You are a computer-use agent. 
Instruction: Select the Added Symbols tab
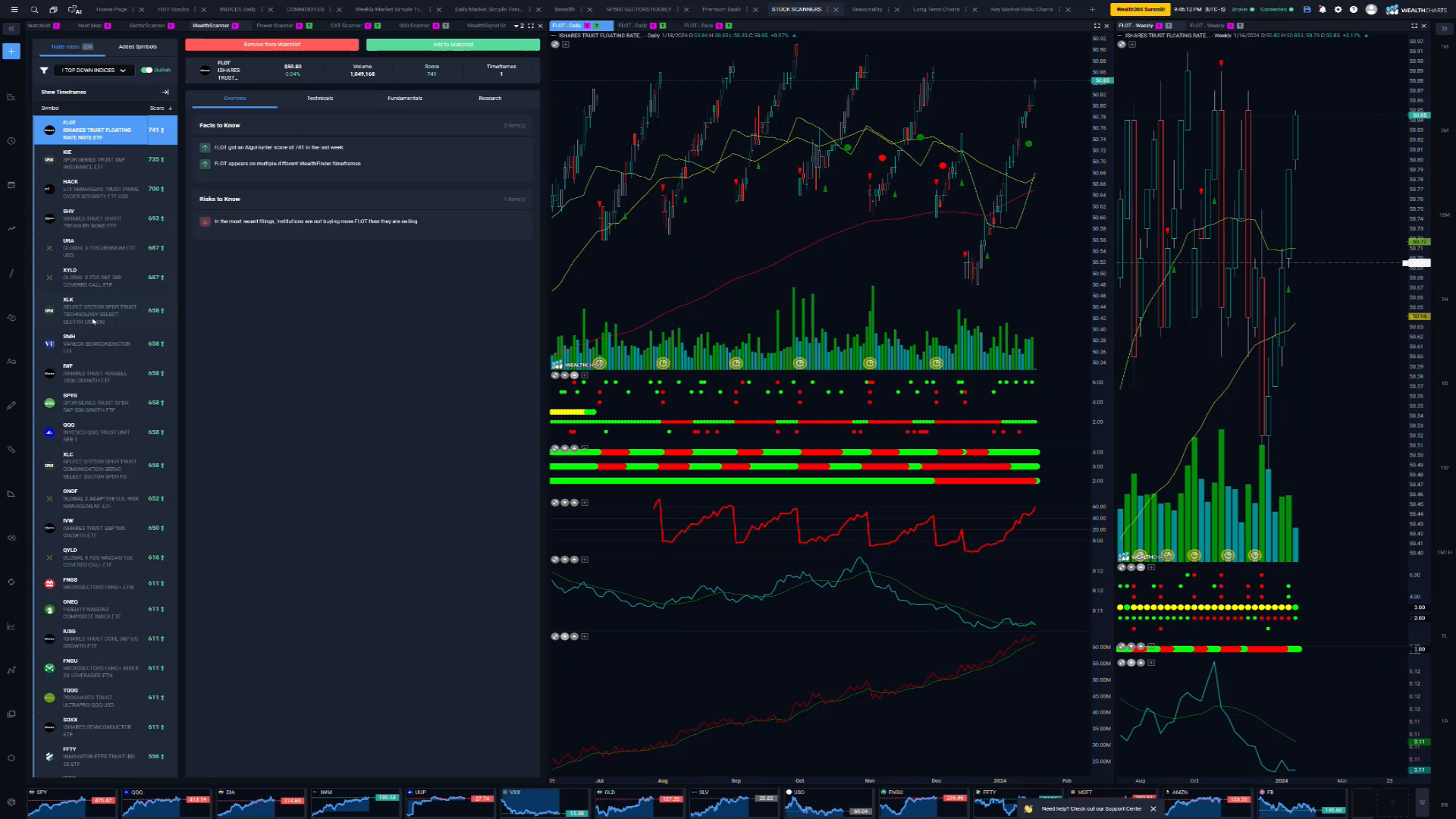click(137, 47)
